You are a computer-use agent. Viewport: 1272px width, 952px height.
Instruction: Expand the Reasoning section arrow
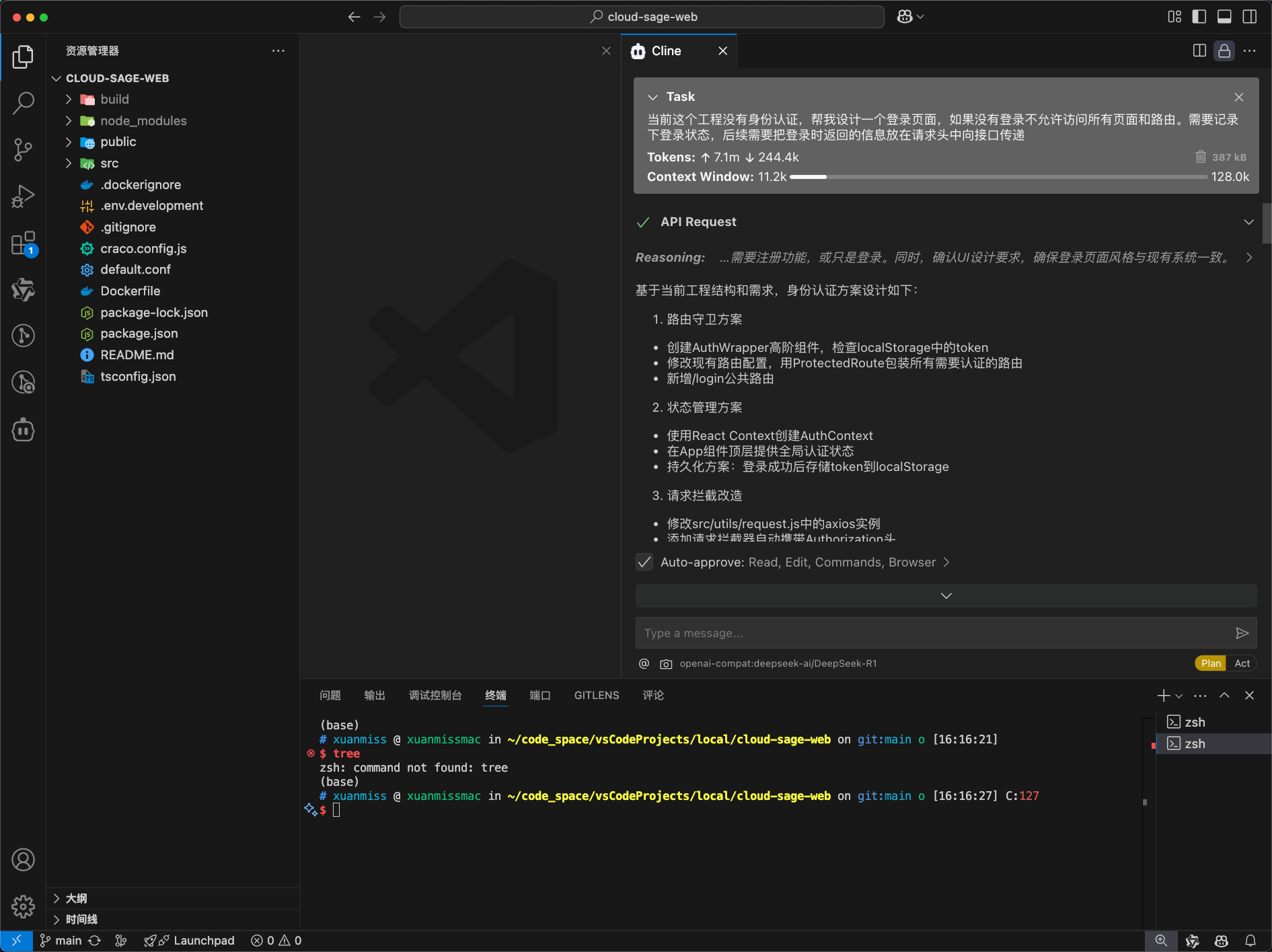[x=1248, y=258]
